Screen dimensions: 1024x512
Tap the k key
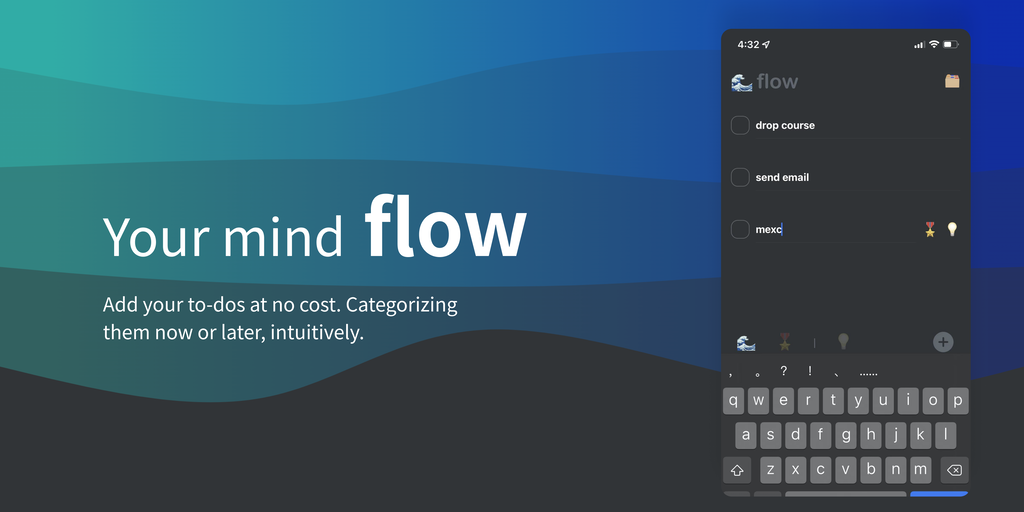pyautogui.click(x=920, y=435)
